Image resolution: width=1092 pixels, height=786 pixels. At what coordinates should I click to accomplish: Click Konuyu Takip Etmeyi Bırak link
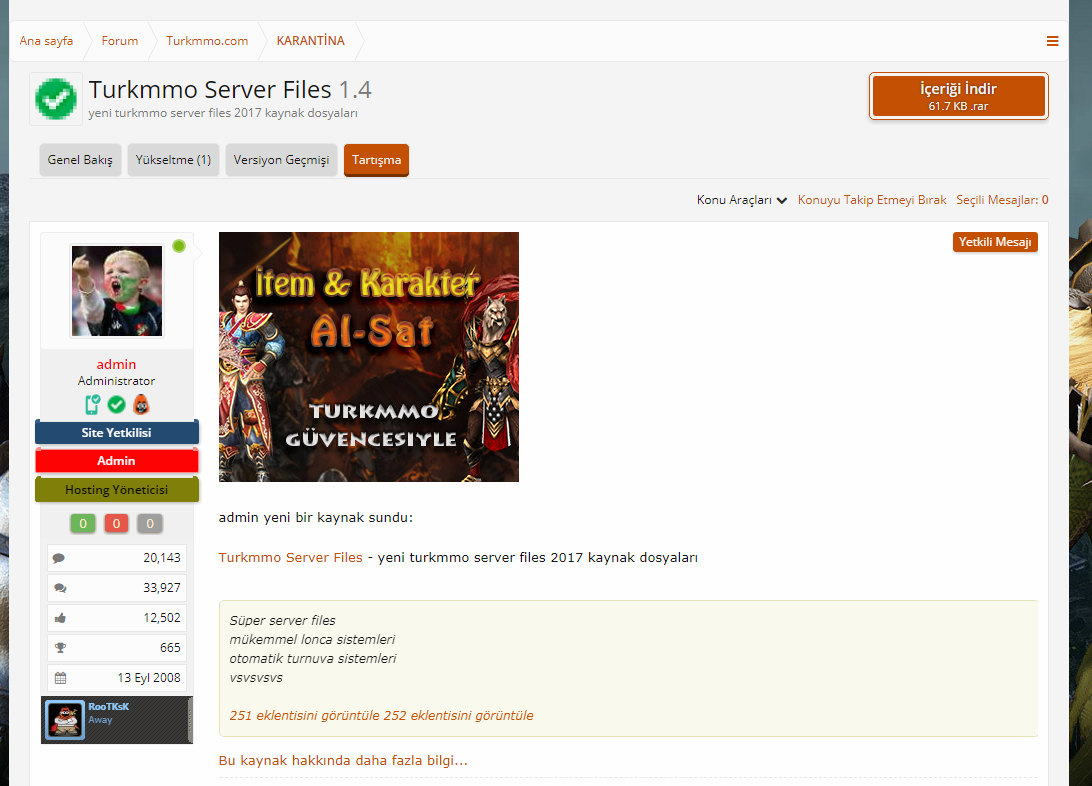[872, 200]
